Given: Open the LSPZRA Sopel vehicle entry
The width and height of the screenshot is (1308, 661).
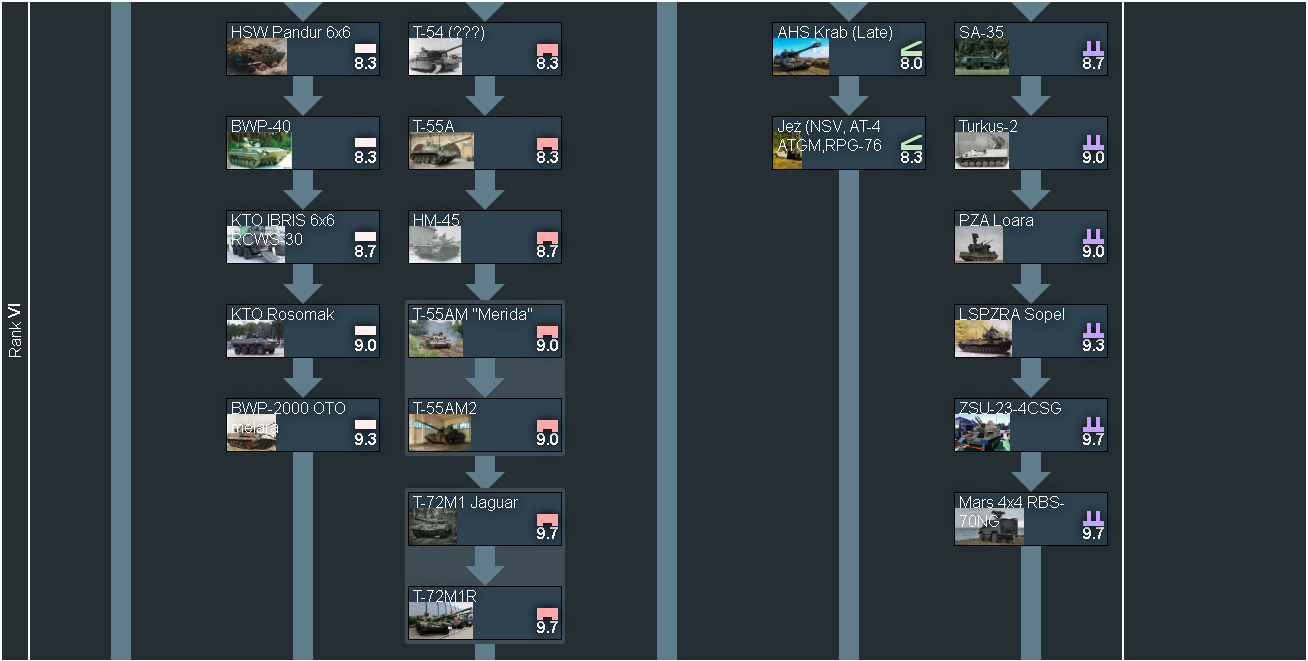Looking at the screenshot, I should pyautogui.click(x=1031, y=331).
